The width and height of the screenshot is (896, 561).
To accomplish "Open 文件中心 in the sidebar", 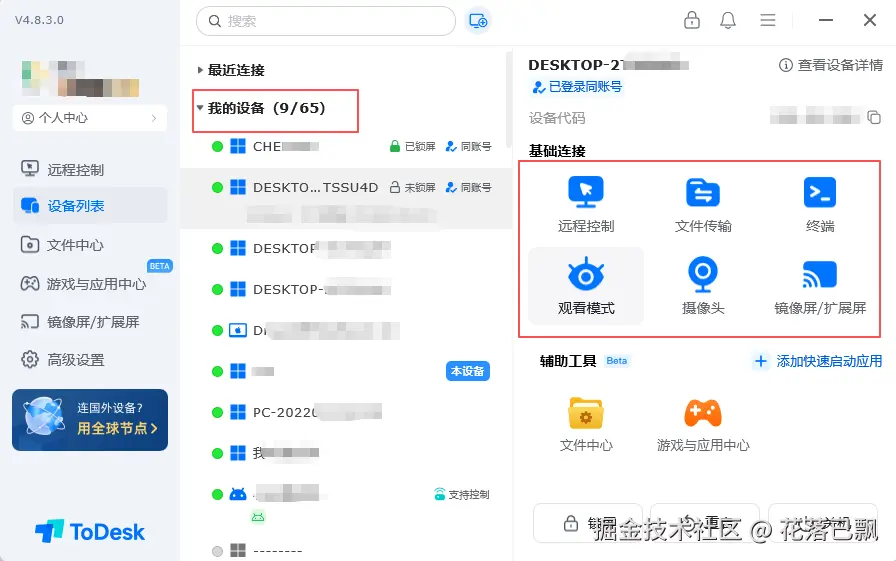I will click(90, 245).
